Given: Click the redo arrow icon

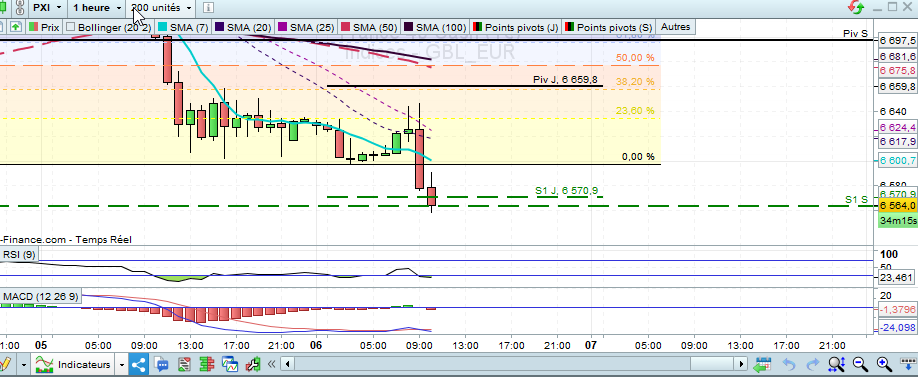Looking at the screenshot, I should [813, 365].
